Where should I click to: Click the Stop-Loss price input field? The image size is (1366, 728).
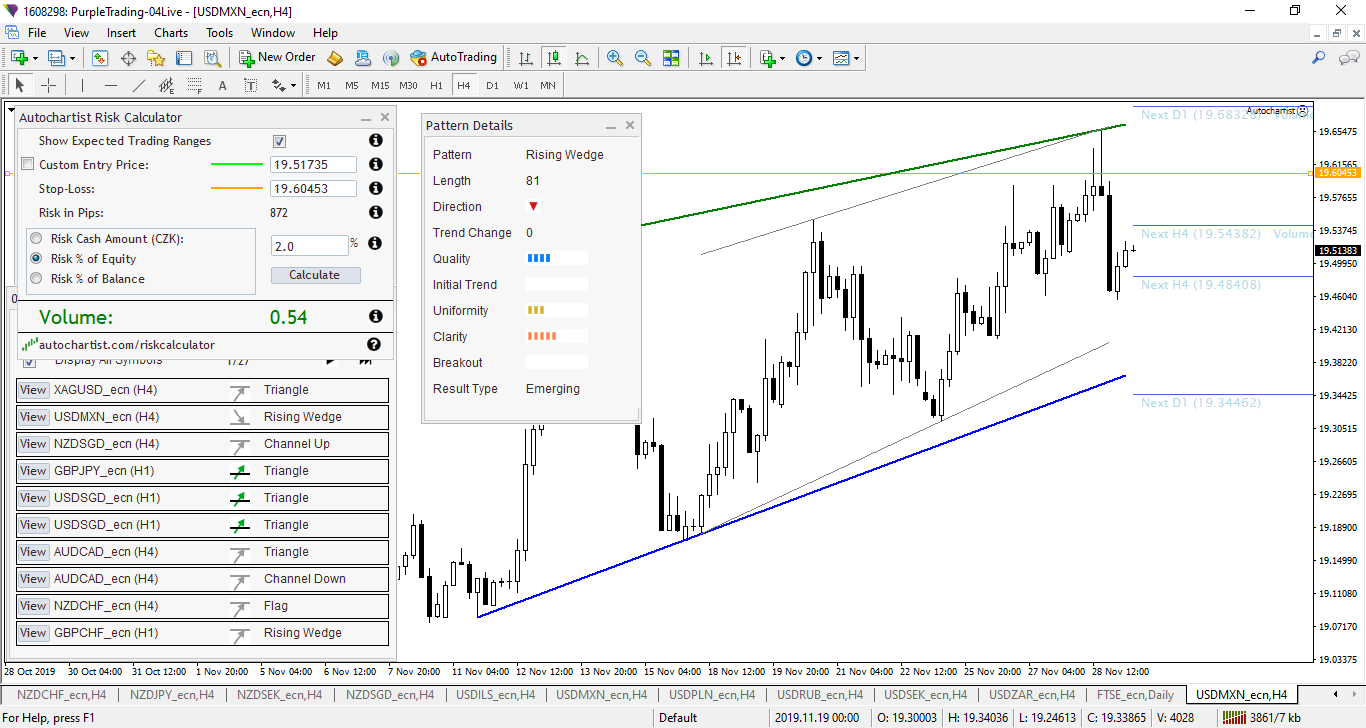314,188
